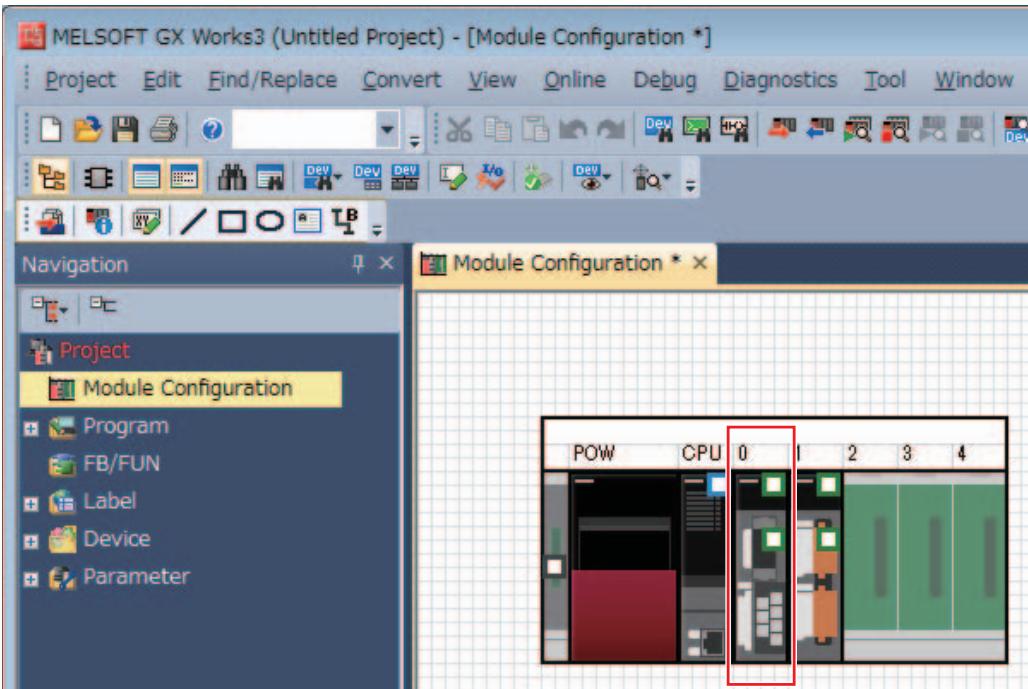Expand the Program tree node

click(31, 429)
